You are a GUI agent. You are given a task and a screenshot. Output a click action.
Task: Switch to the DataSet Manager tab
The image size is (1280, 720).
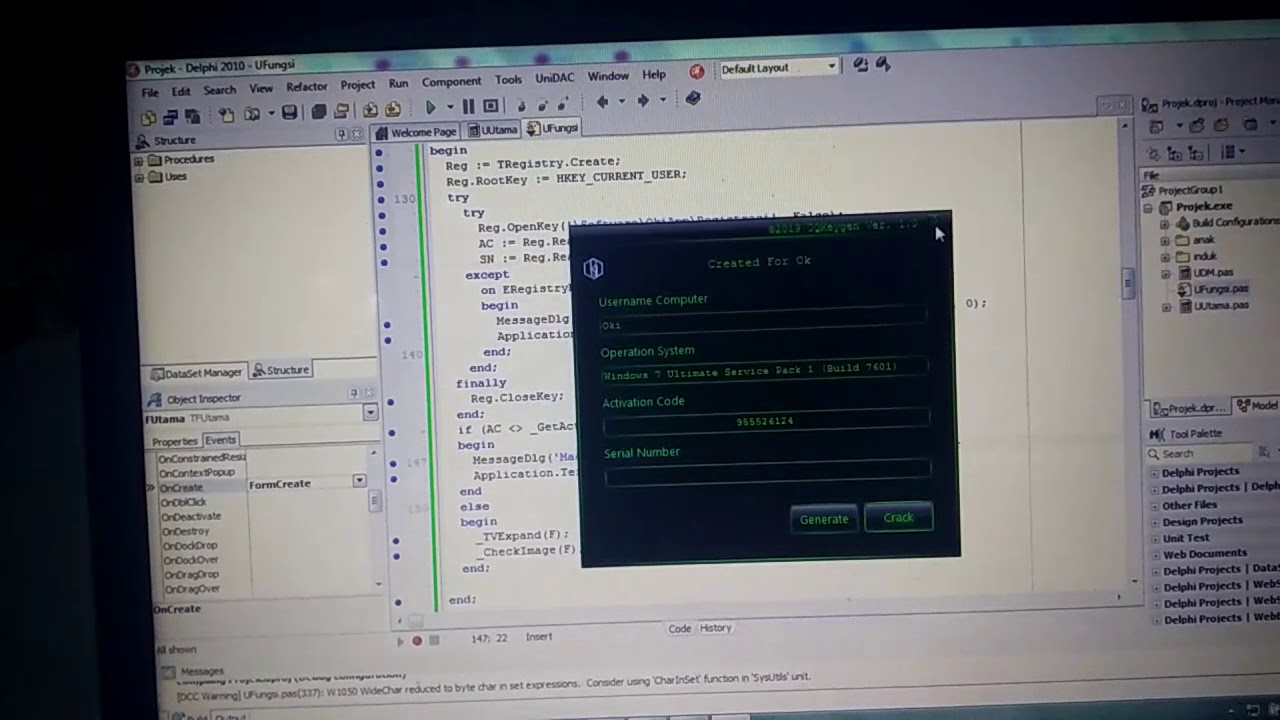tap(196, 373)
